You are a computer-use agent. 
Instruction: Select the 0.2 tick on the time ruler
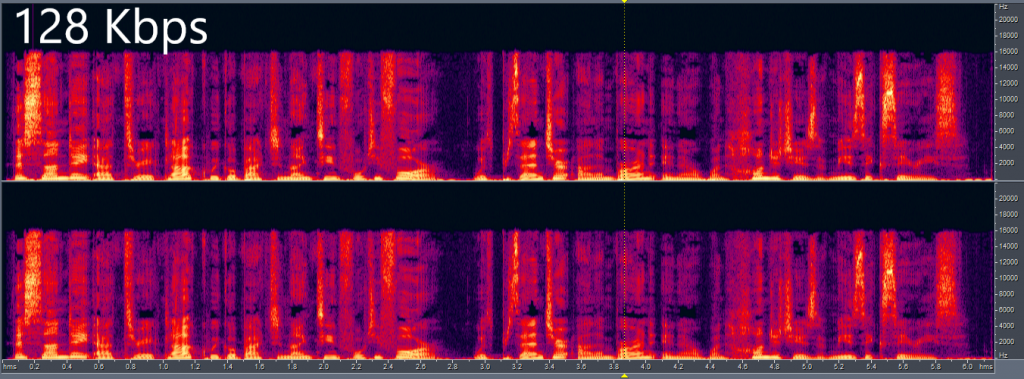[35, 367]
